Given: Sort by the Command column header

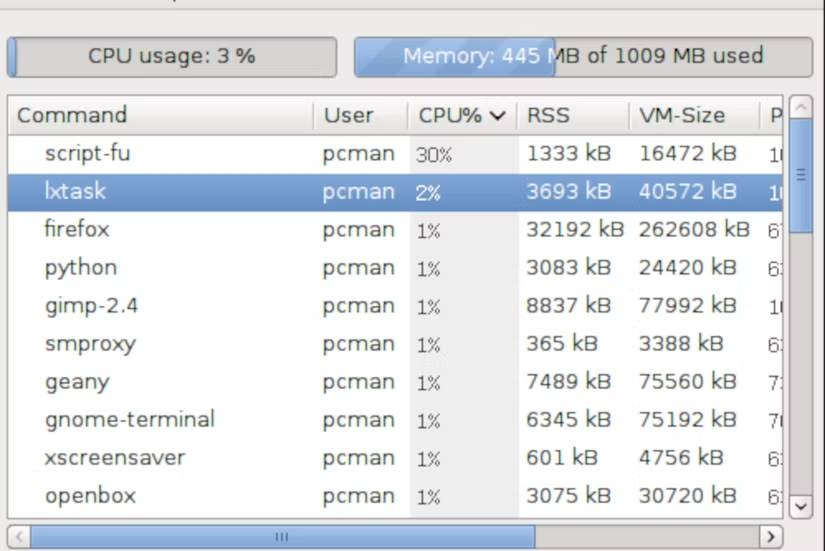Looking at the screenshot, I should (160, 115).
